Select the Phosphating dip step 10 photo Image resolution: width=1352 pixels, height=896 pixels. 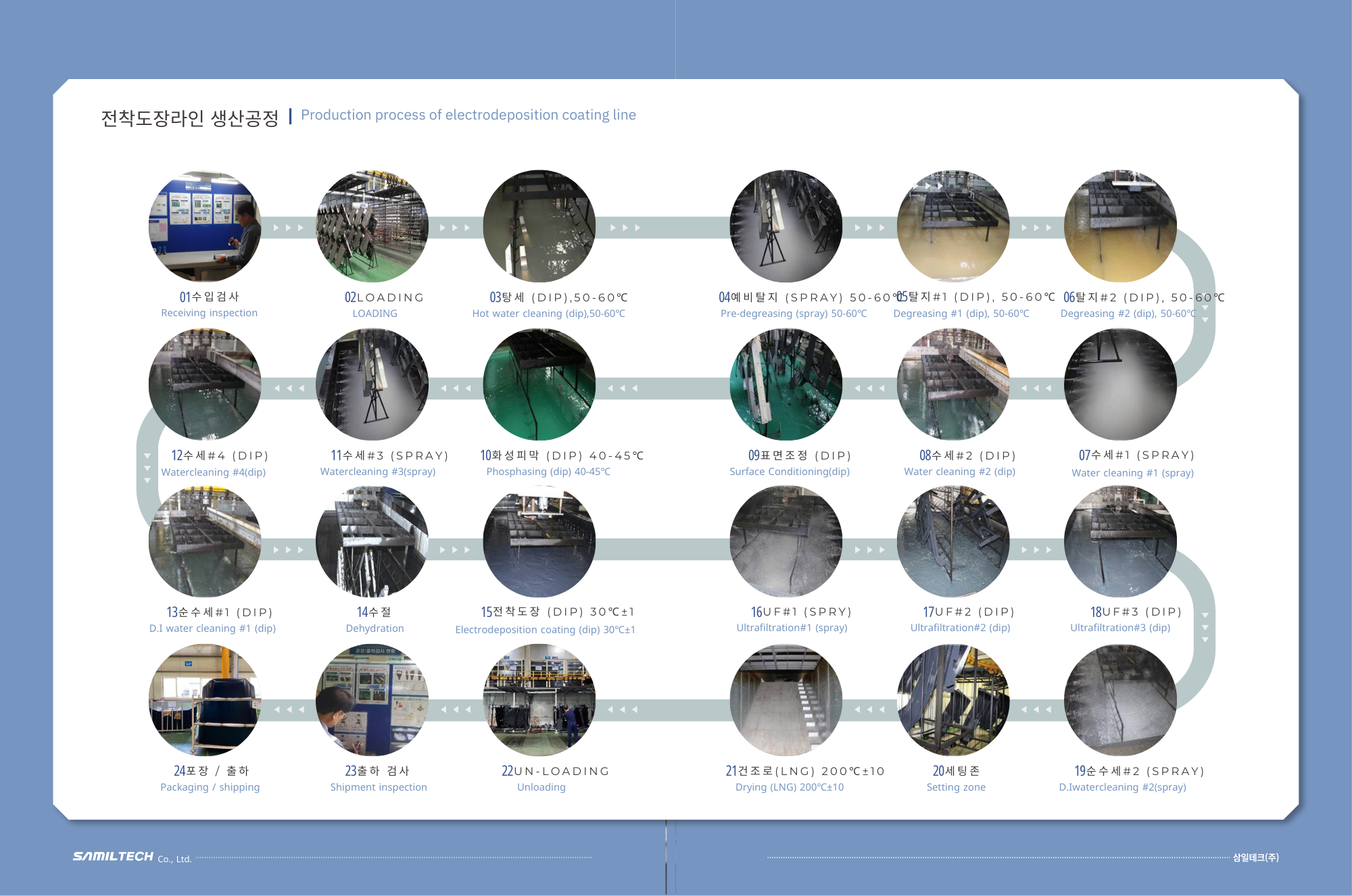(539, 384)
